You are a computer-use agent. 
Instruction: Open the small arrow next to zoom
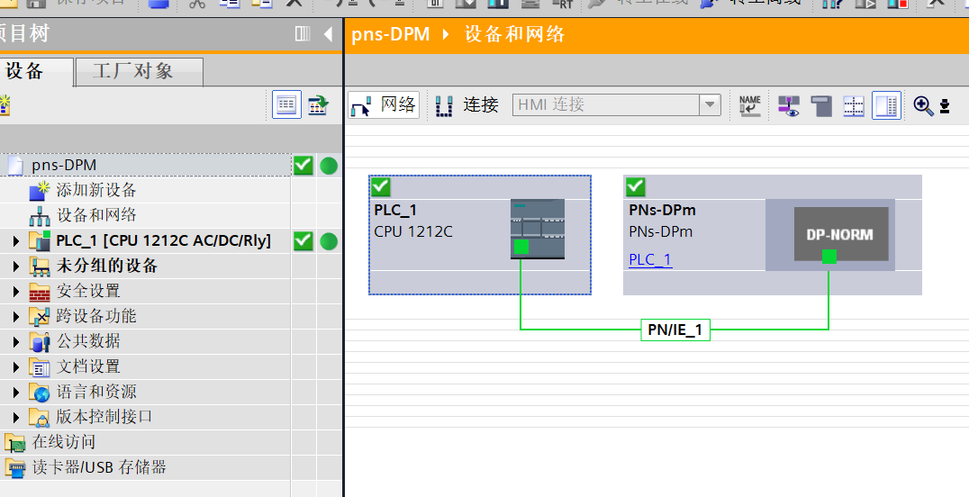click(x=944, y=106)
